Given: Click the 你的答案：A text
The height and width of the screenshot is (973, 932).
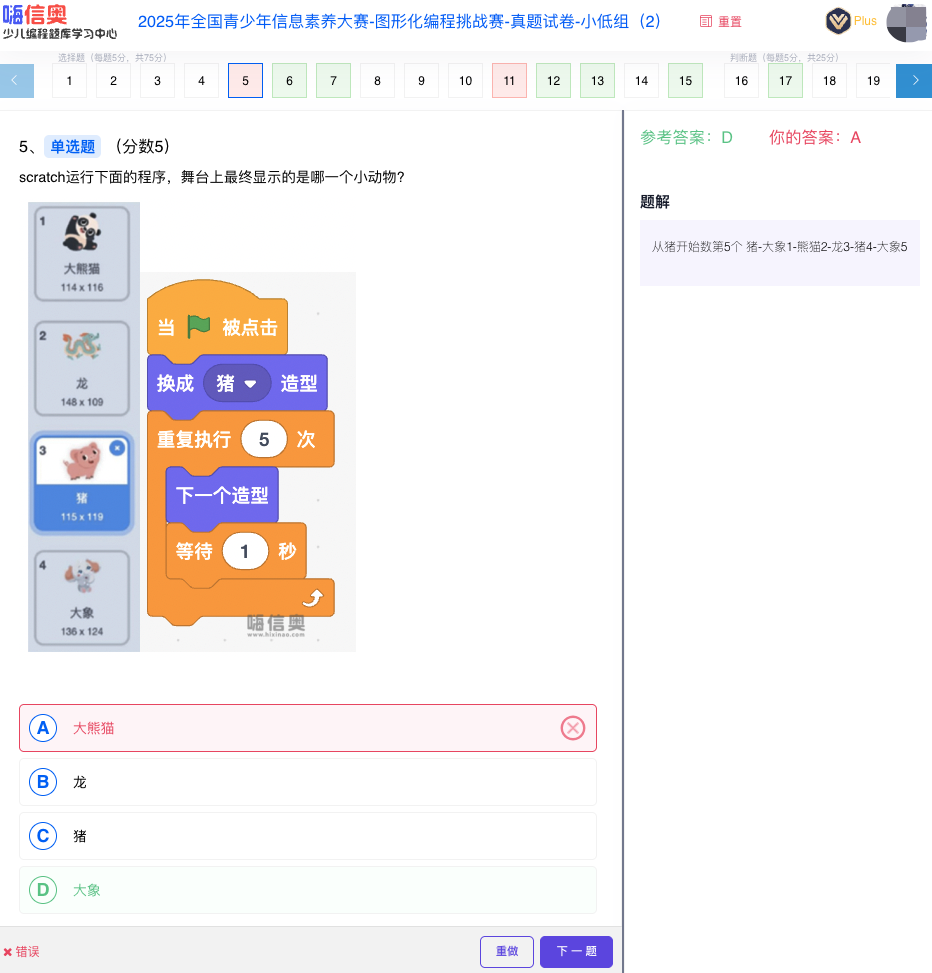Looking at the screenshot, I should coord(815,137).
